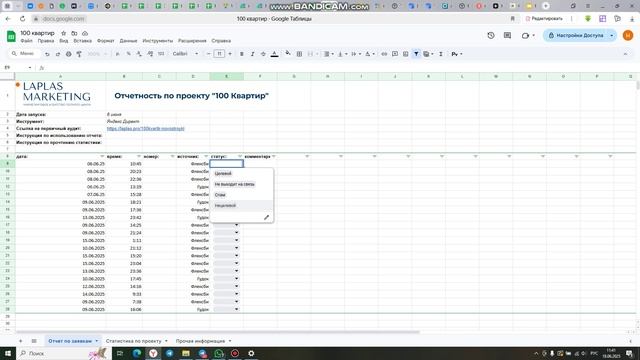Decrease font size with minus
640x360 pixels.
pos(209,54)
